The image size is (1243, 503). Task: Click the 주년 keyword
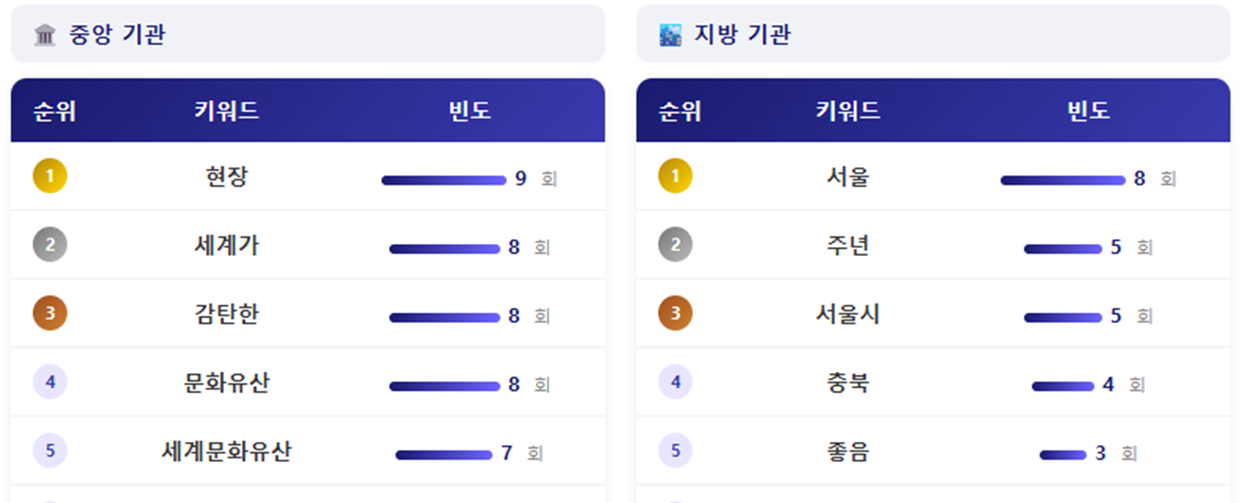848,245
